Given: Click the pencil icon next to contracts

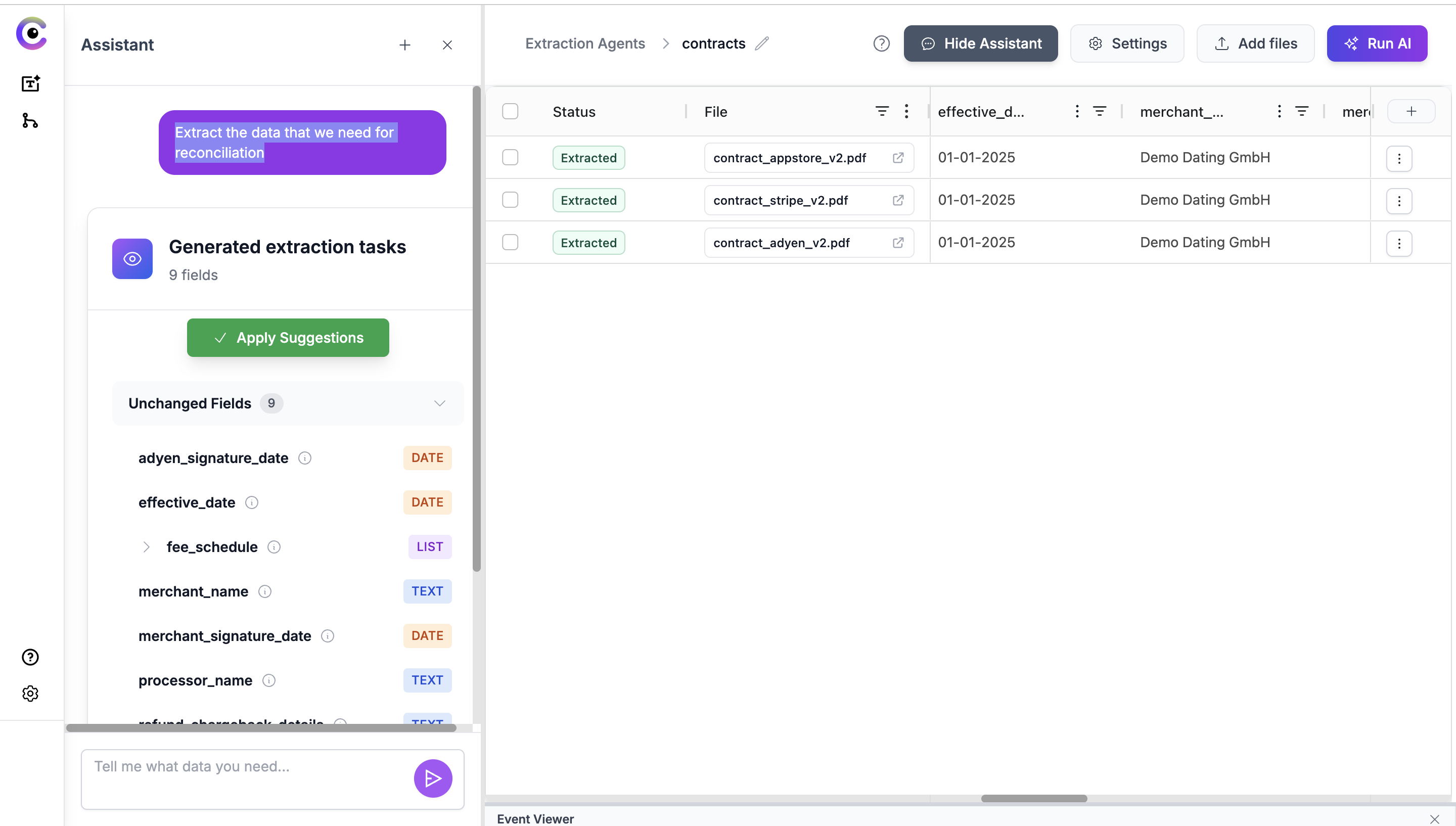Looking at the screenshot, I should tap(762, 43).
